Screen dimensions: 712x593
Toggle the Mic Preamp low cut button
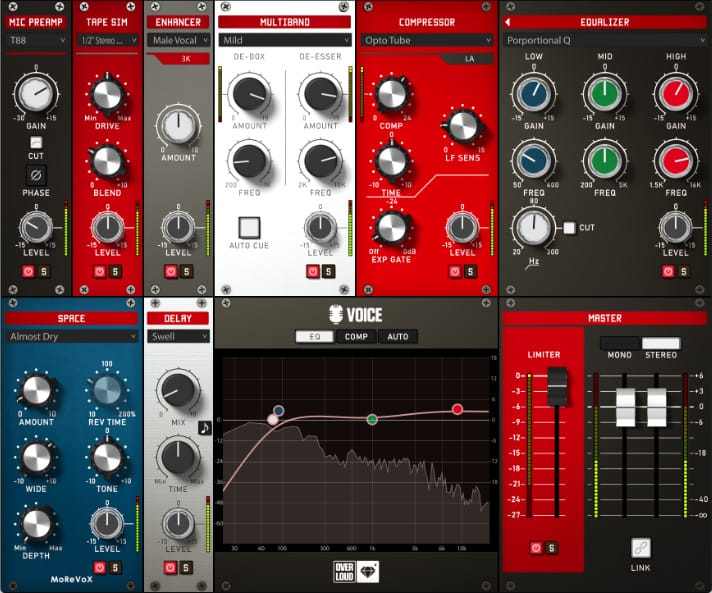point(36,143)
